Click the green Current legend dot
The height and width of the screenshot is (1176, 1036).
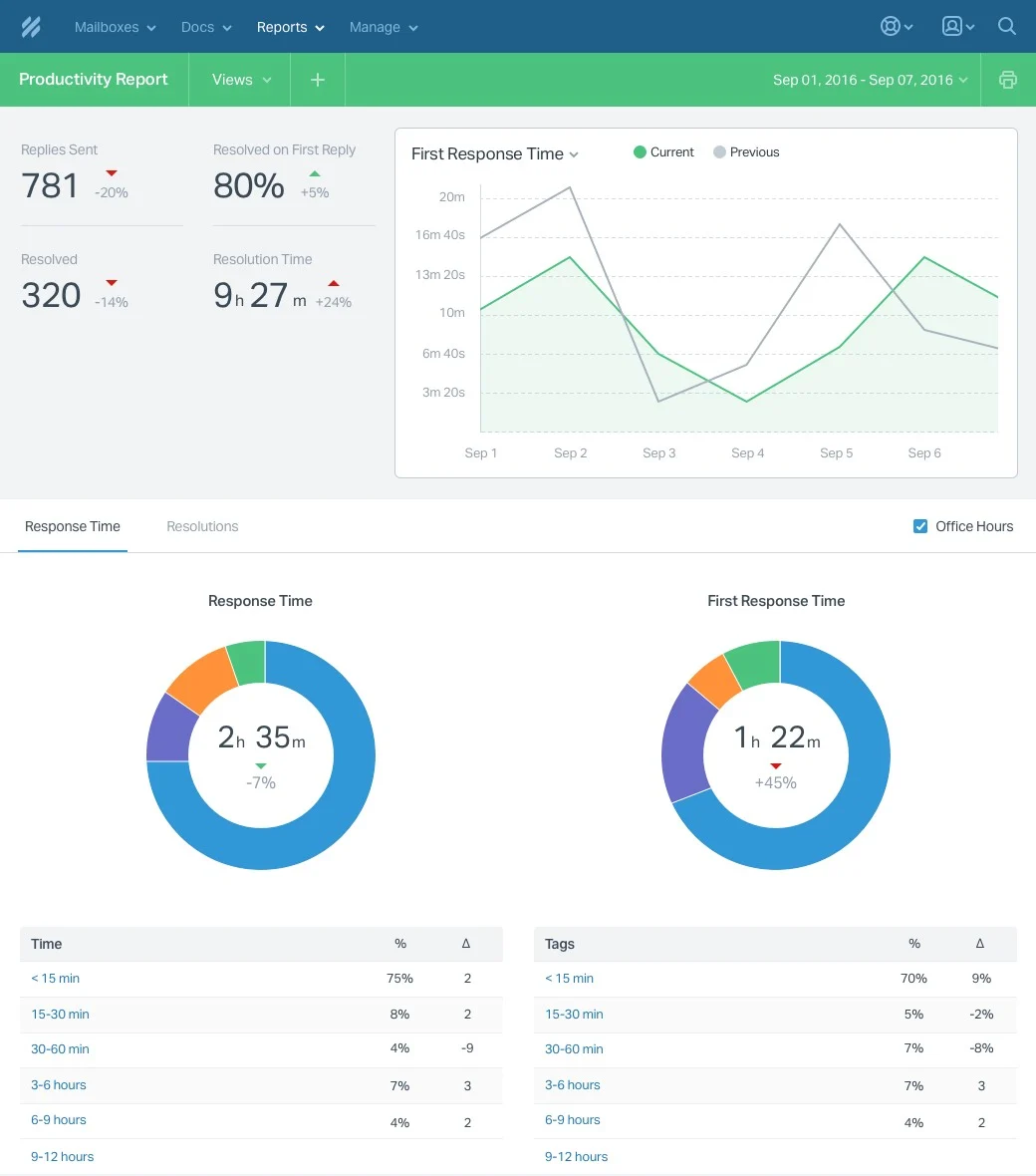coord(640,152)
